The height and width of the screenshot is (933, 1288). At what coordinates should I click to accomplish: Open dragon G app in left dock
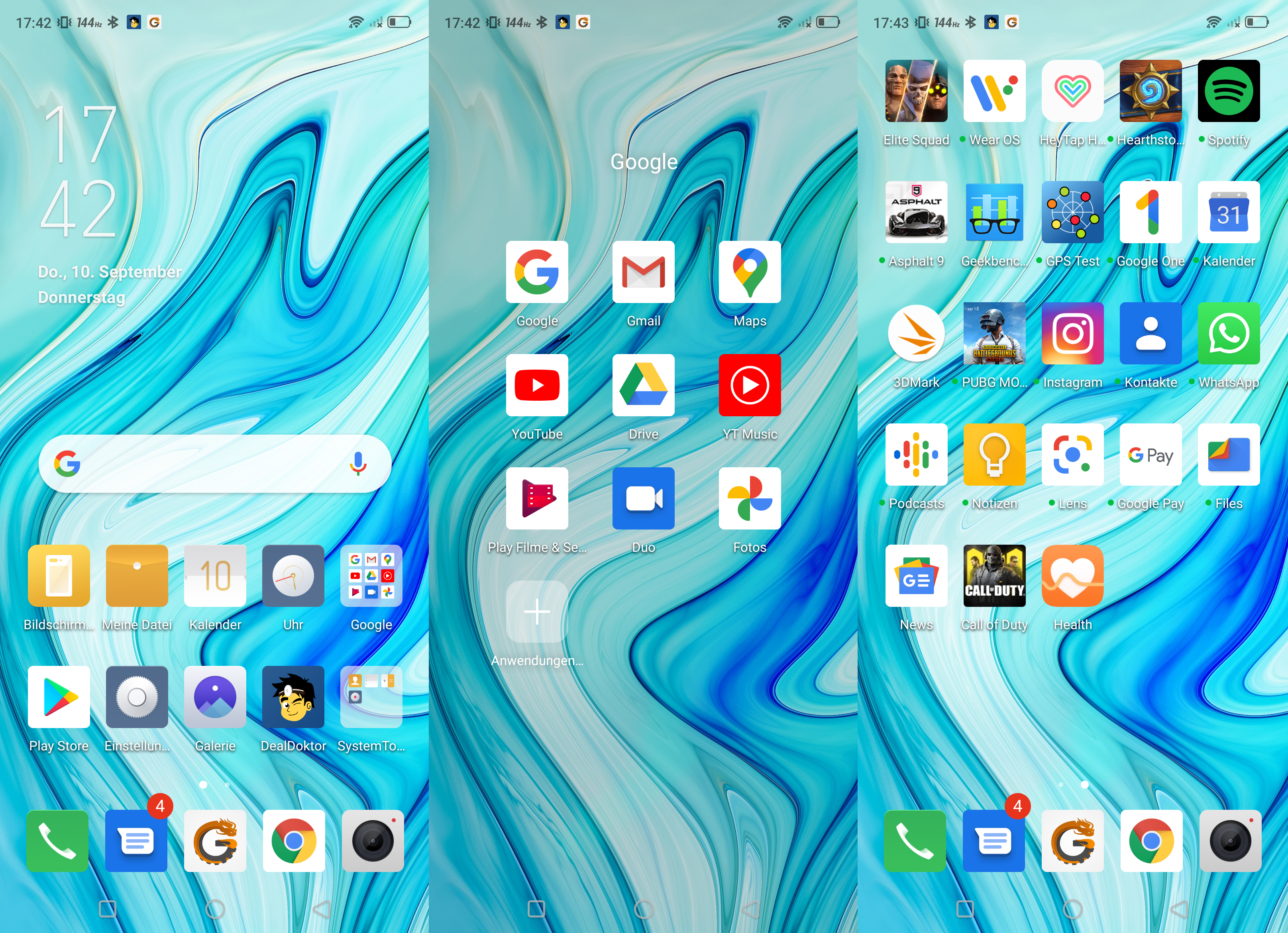[215, 841]
